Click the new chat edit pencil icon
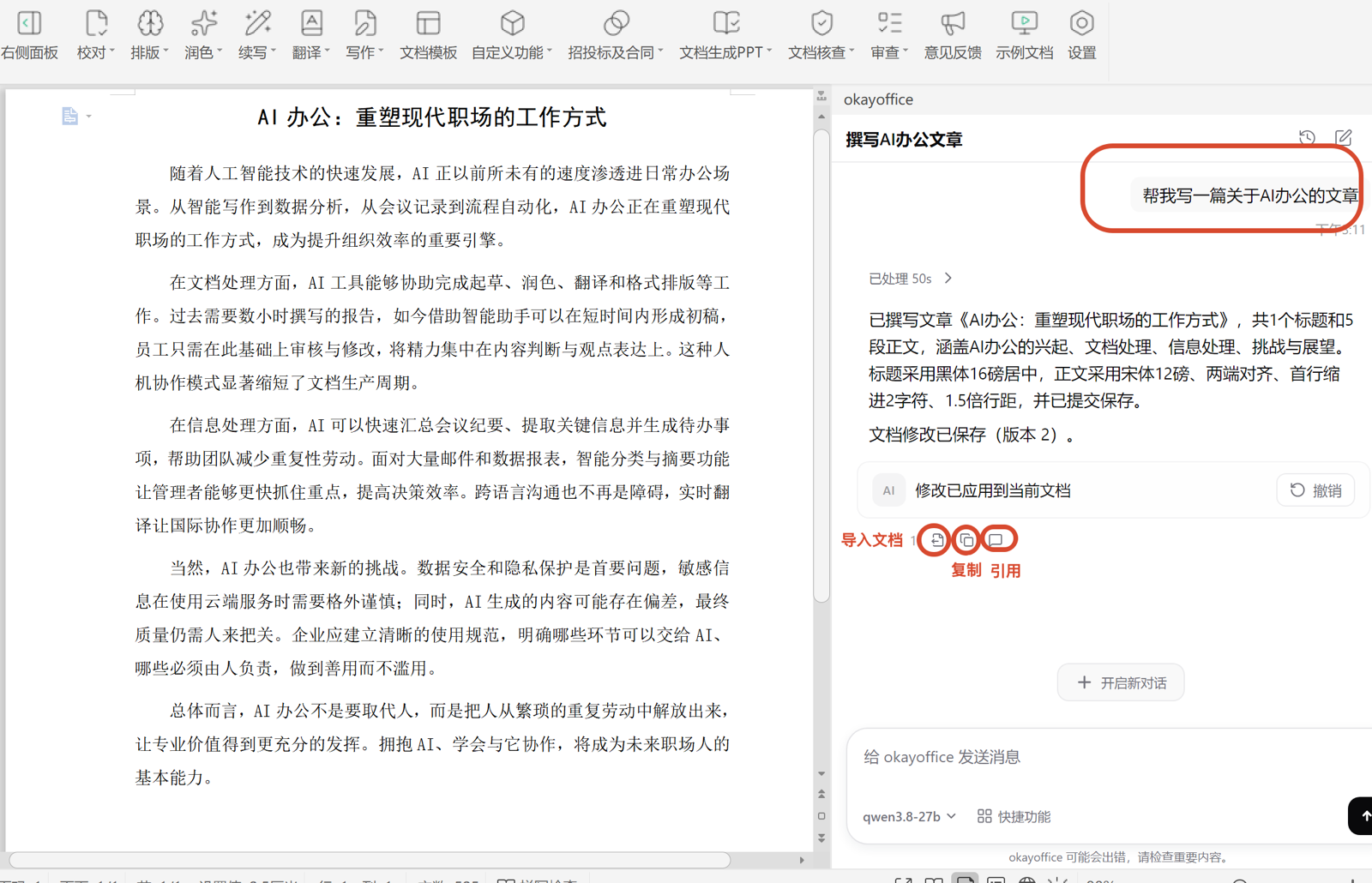The width and height of the screenshot is (1372, 883). (1344, 138)
